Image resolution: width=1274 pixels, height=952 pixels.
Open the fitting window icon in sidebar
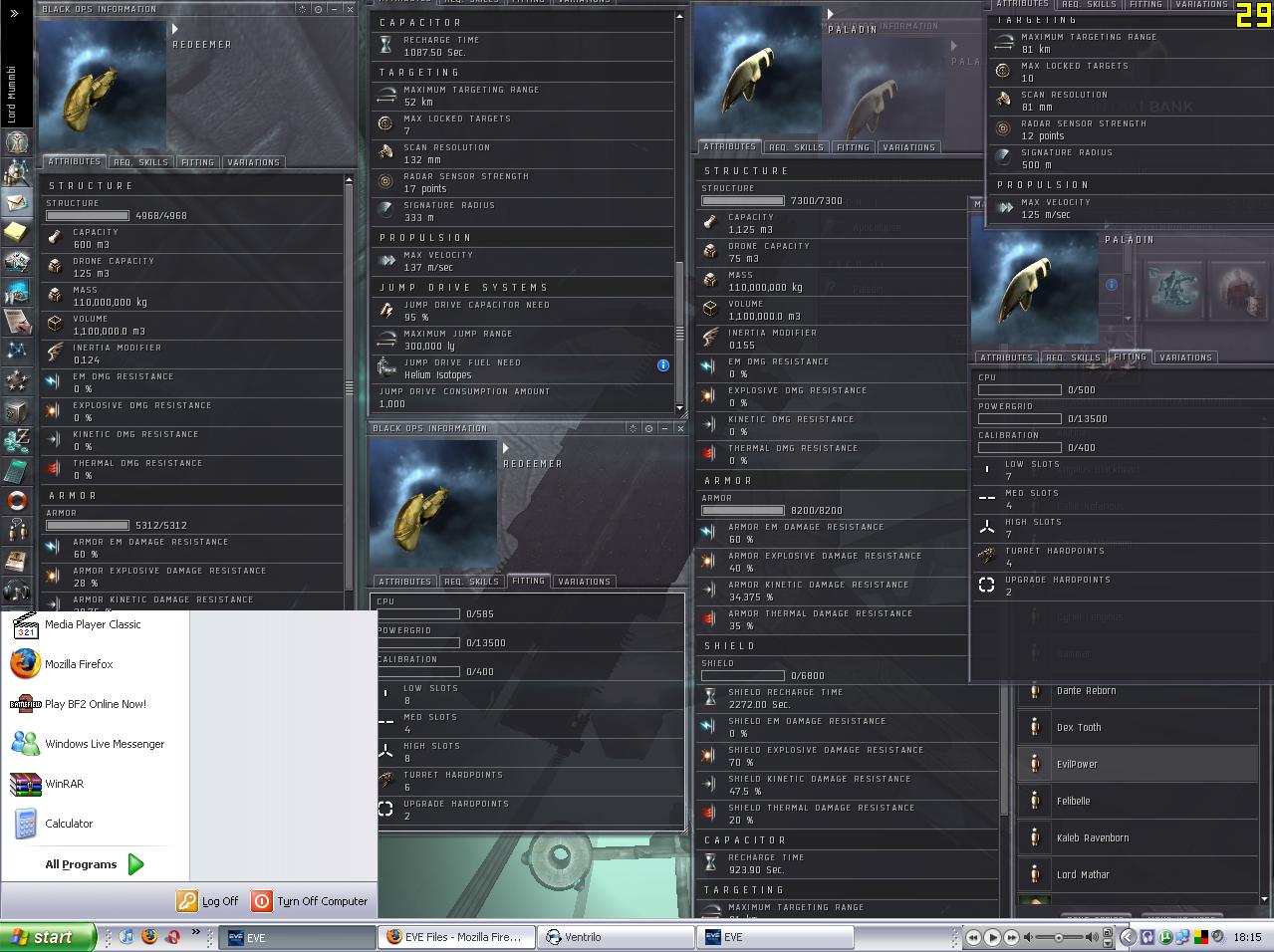point(16,262)
